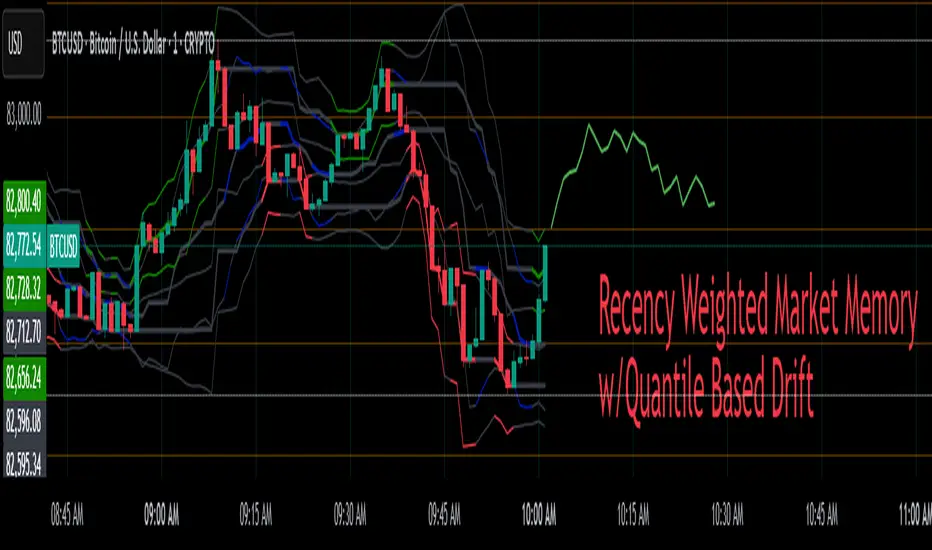Click the green 82,656.24 price label
The height and width of the screenshot is (550, 932).
(x=24, y=378)
